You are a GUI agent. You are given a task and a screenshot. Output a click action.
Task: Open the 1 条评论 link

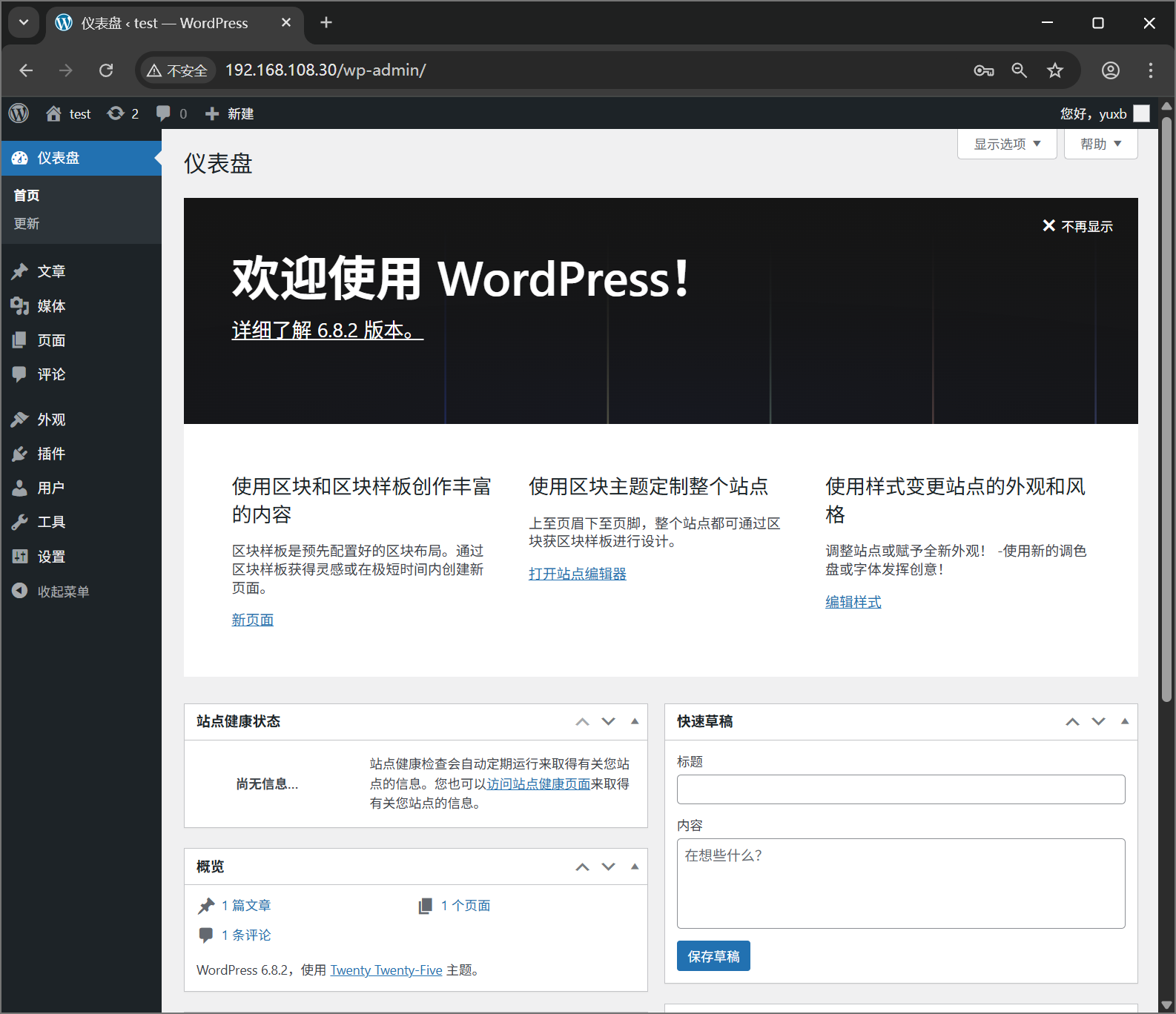coord(246,935)
